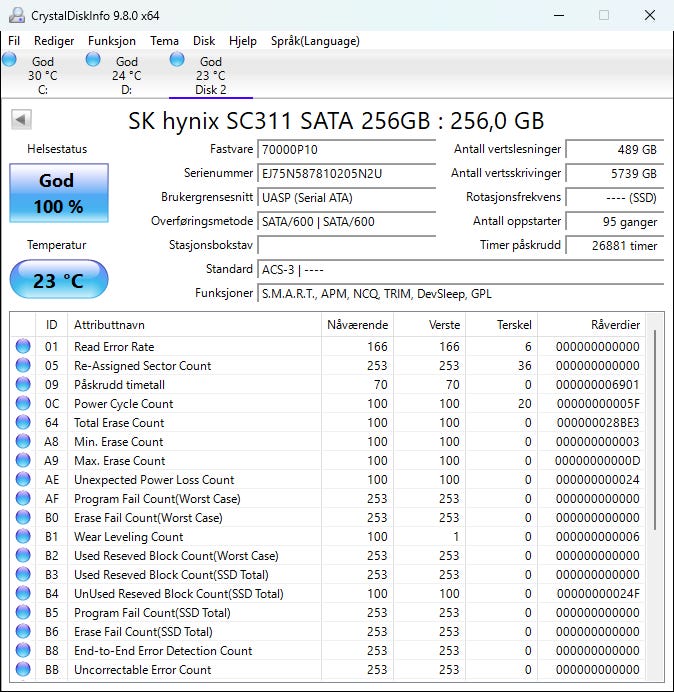Click the attribute list vertical scrollbar
This screenshot has height=692, width=674.
[656, 430]
